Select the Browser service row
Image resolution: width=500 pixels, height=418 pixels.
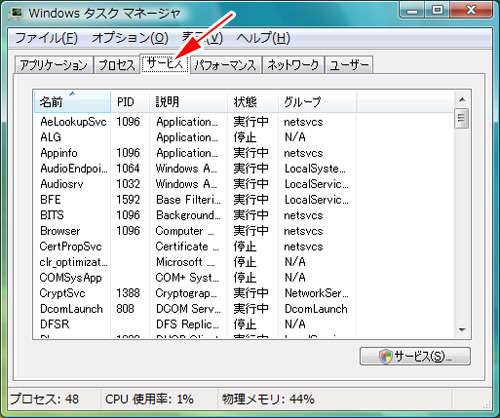tap(195, 231)
